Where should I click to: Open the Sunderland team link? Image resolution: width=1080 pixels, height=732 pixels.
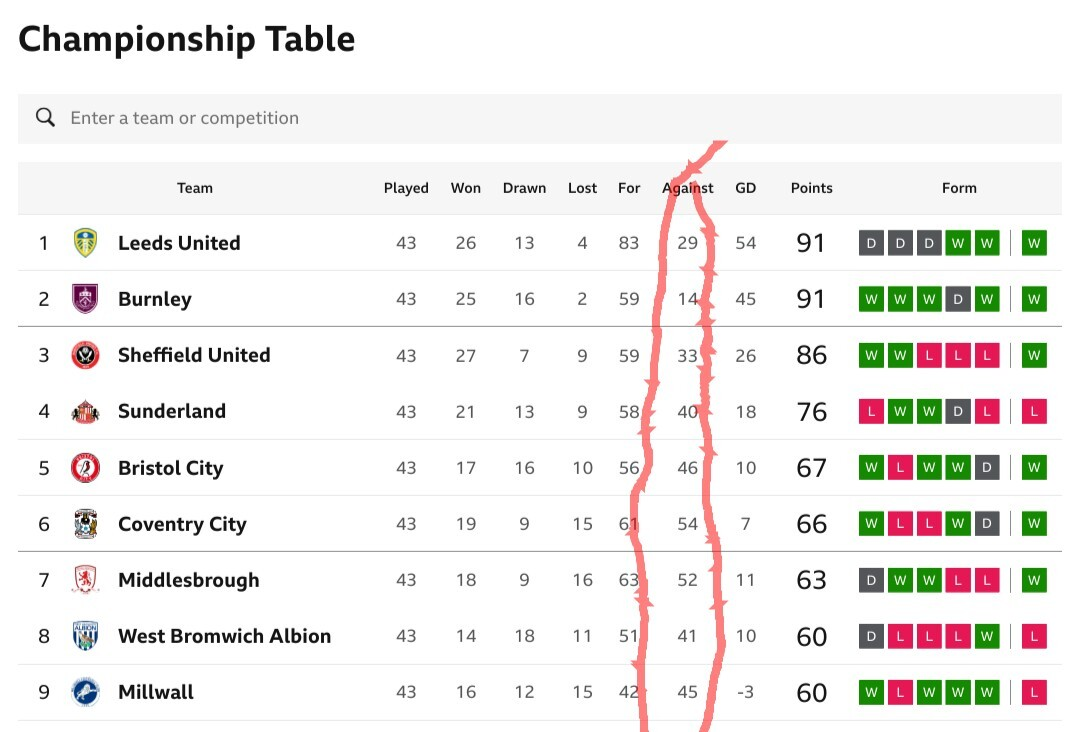click(172, 411)
